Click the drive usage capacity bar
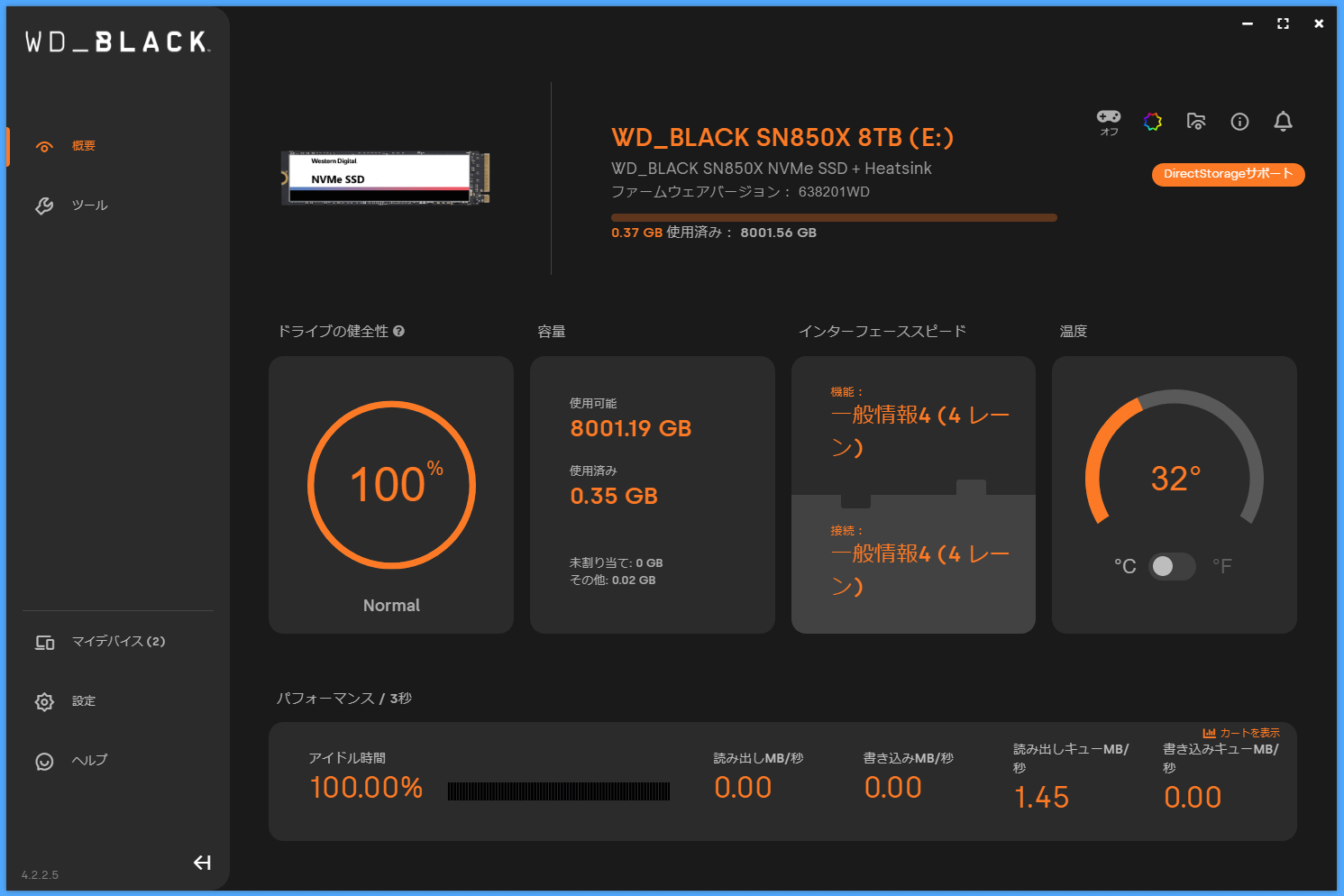The width and height of the screenshot is (1344, 896). pyautogui.click(x=834, y=217)
